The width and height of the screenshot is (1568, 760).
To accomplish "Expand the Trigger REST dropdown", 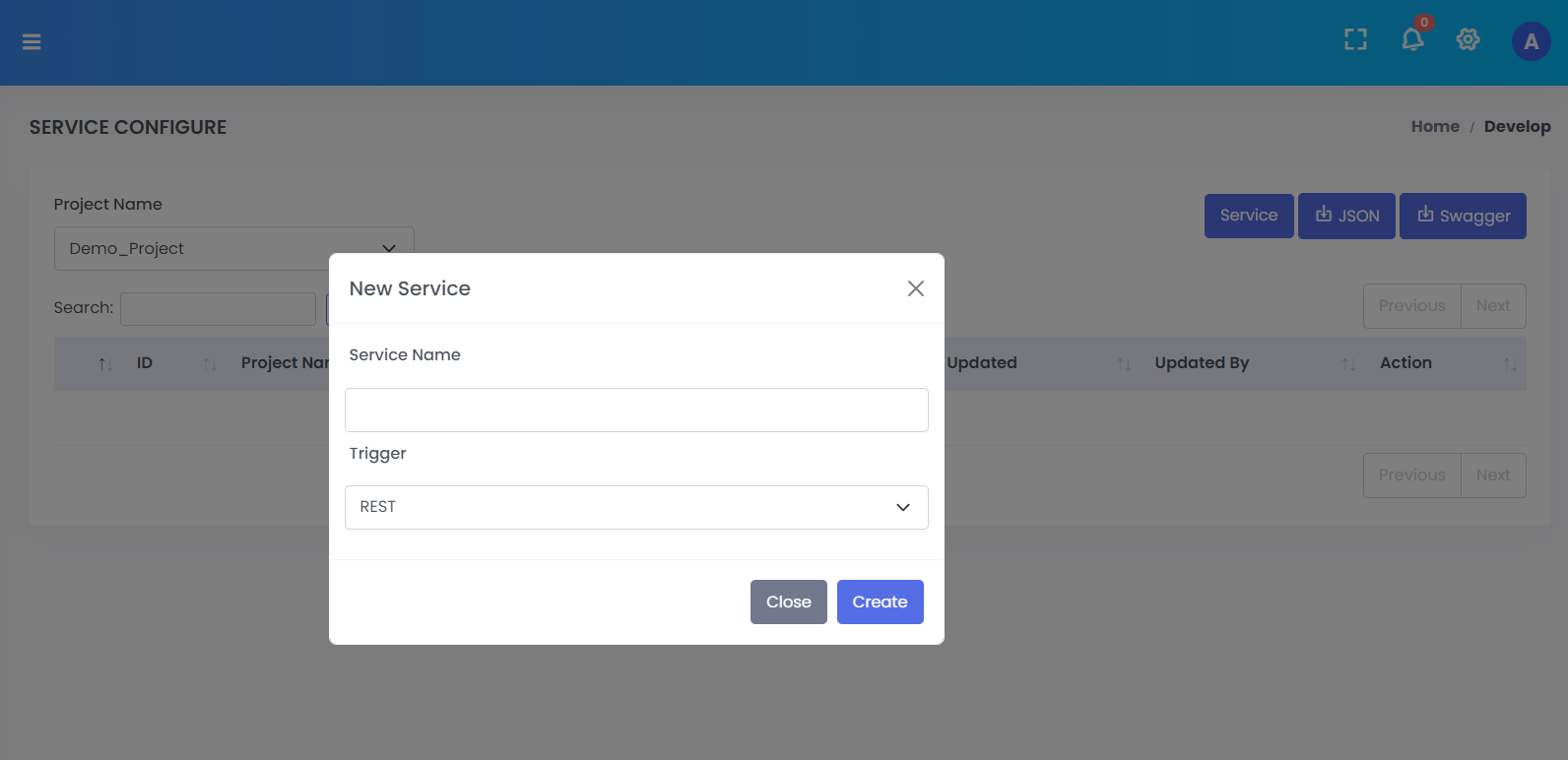I will pyautogui.click(x=636, y=507).
